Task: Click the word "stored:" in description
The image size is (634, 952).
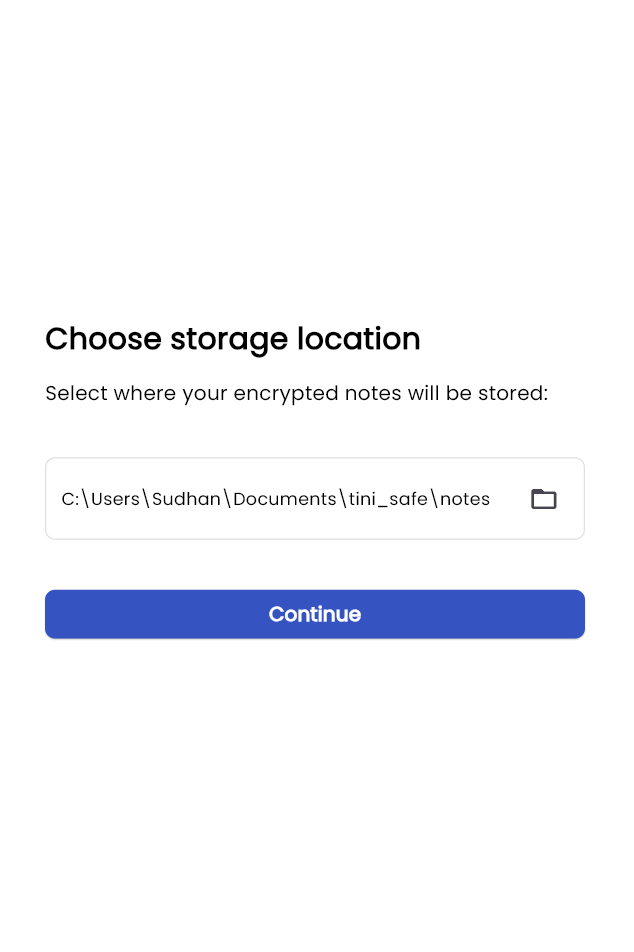Action: click(513, 393)
